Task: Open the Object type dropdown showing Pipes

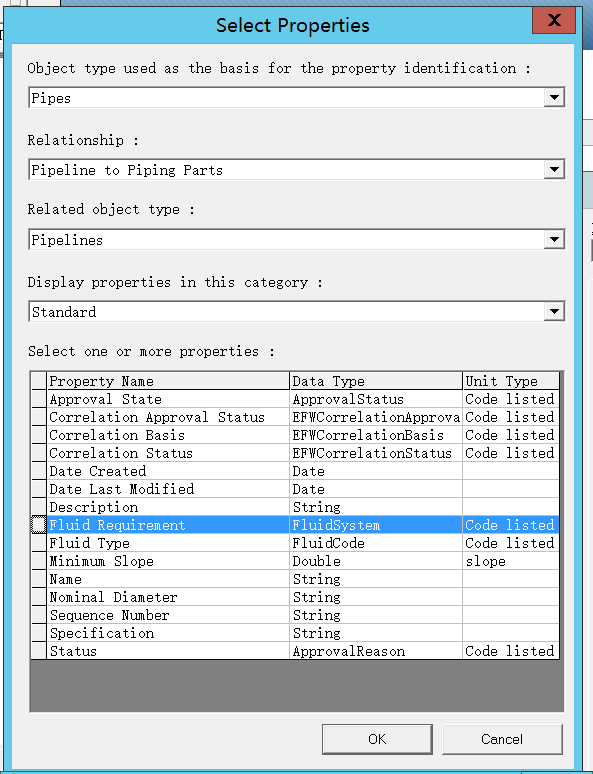Action: click(554, 97)
